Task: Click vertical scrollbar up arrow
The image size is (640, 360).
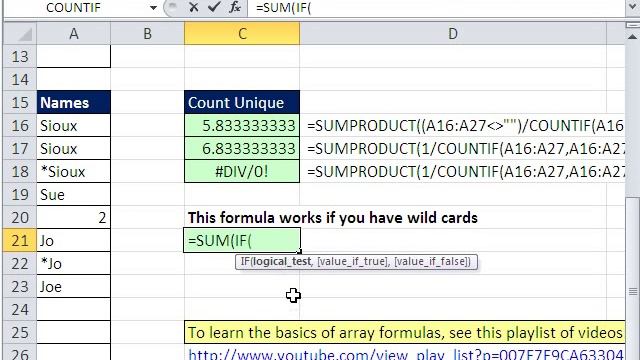Action: coord(632,37)
